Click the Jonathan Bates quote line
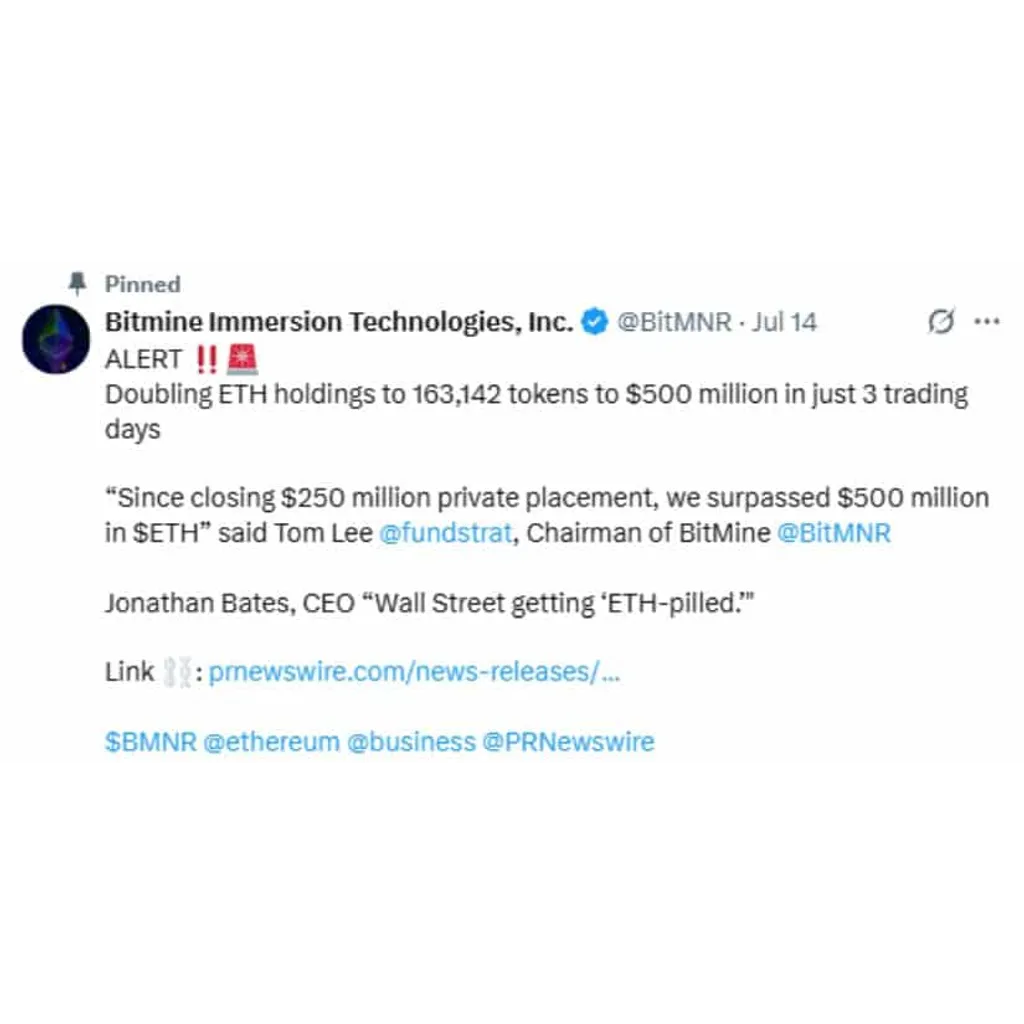This screenshot has width=1024, height=1024. [430, 603]
